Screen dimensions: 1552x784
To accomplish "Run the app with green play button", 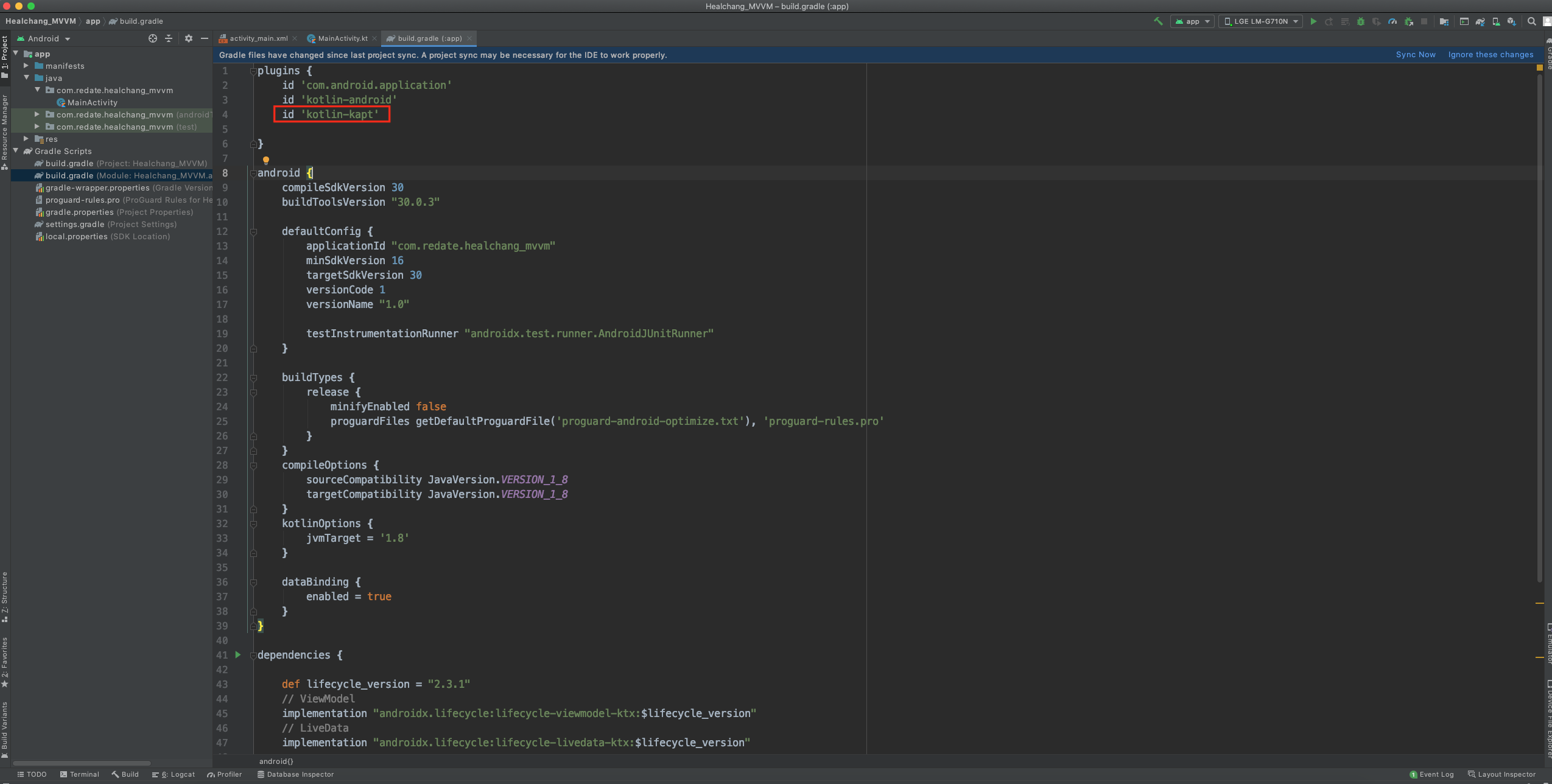I will click(x=1313, y=21).
